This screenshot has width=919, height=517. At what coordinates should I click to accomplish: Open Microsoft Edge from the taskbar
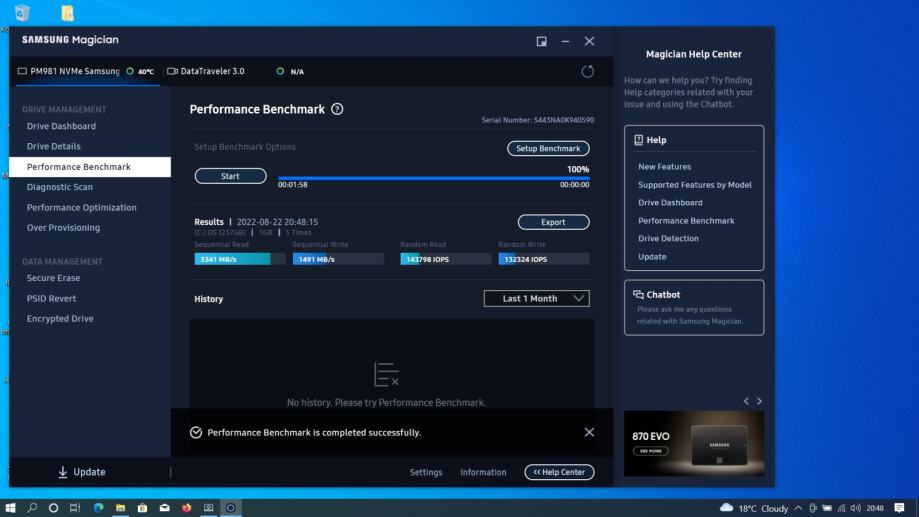click(x=98, y=508)
